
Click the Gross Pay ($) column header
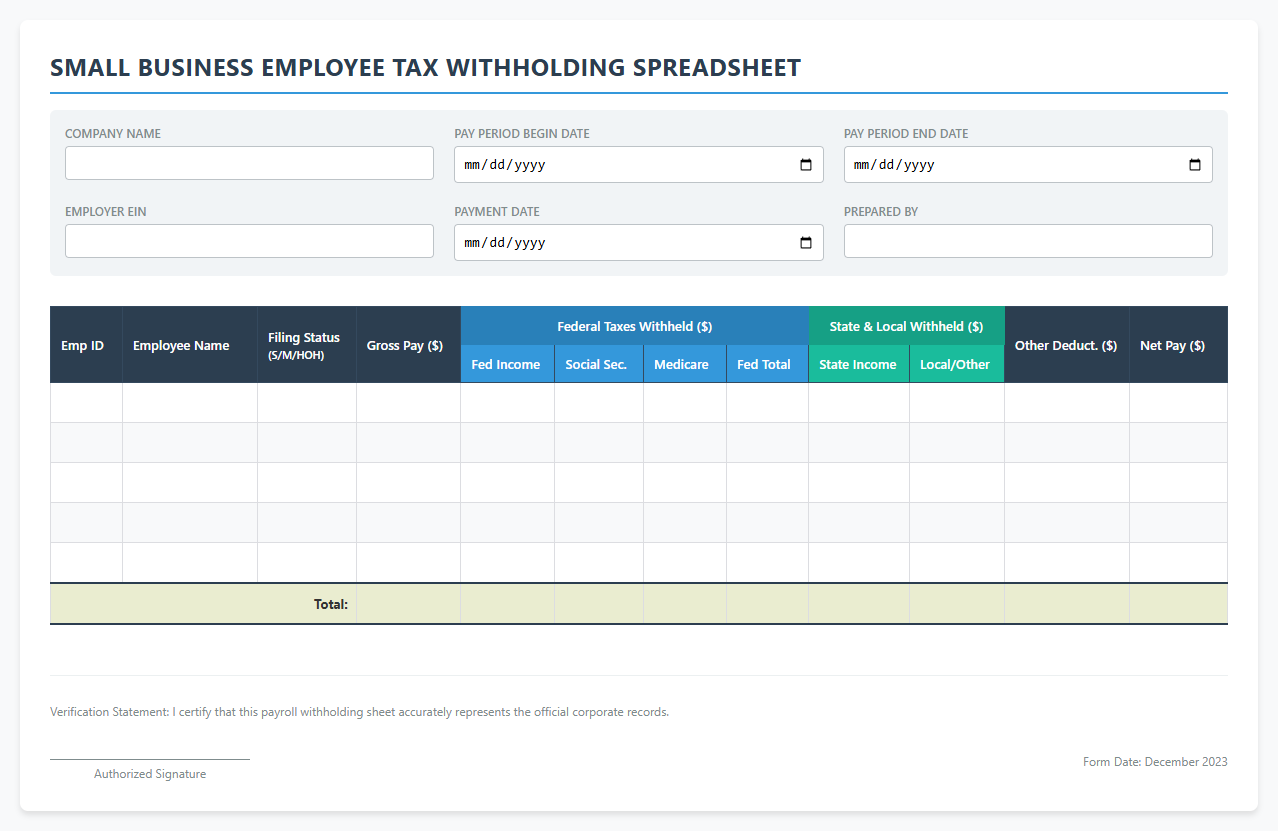pyautogui.click(x=408, y=345)
